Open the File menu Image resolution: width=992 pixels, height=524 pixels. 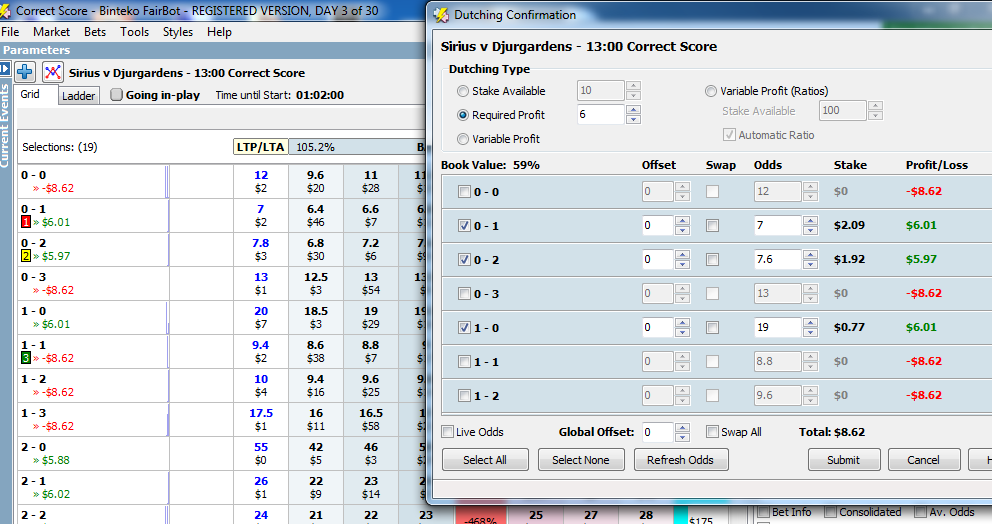[x=10, y=32]
